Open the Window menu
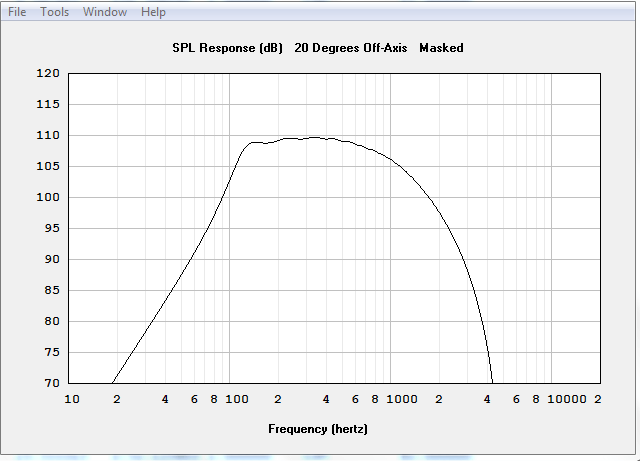 [105, 12]
